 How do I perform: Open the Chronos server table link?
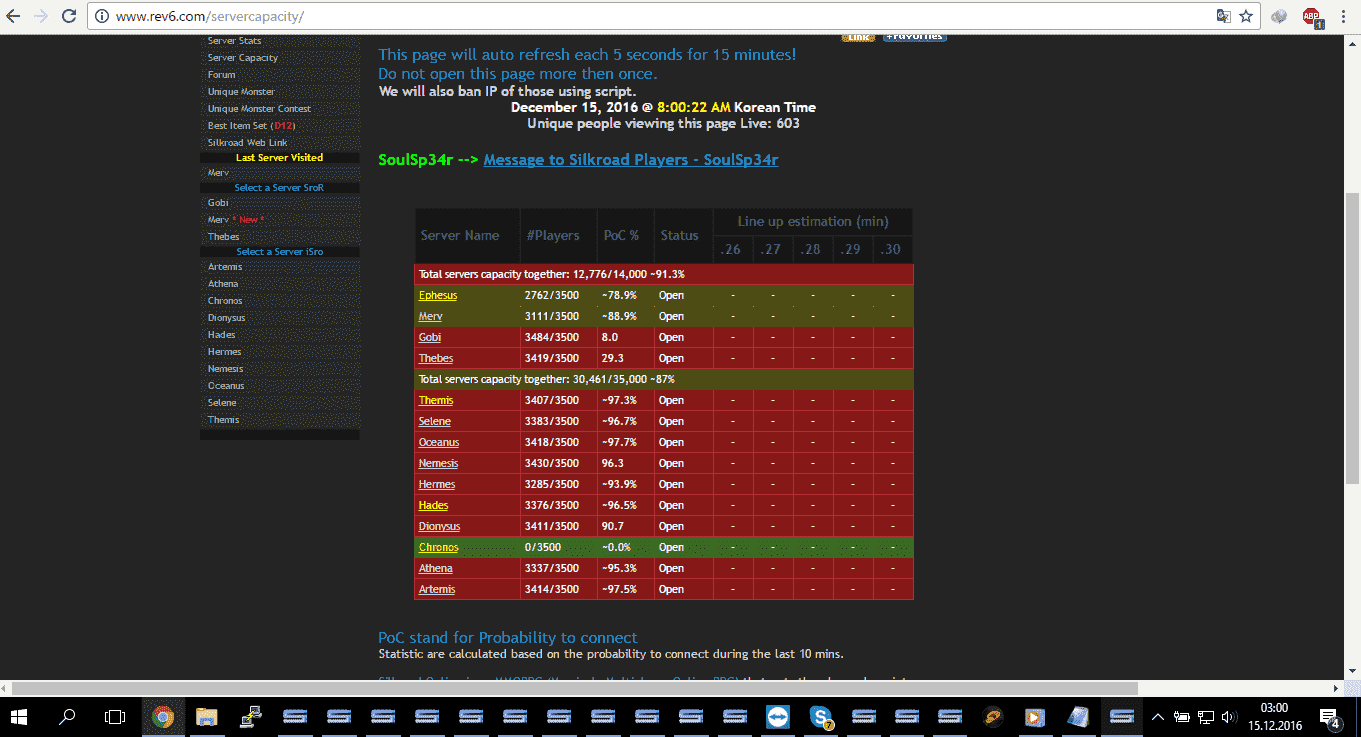[x=438, y=548]
